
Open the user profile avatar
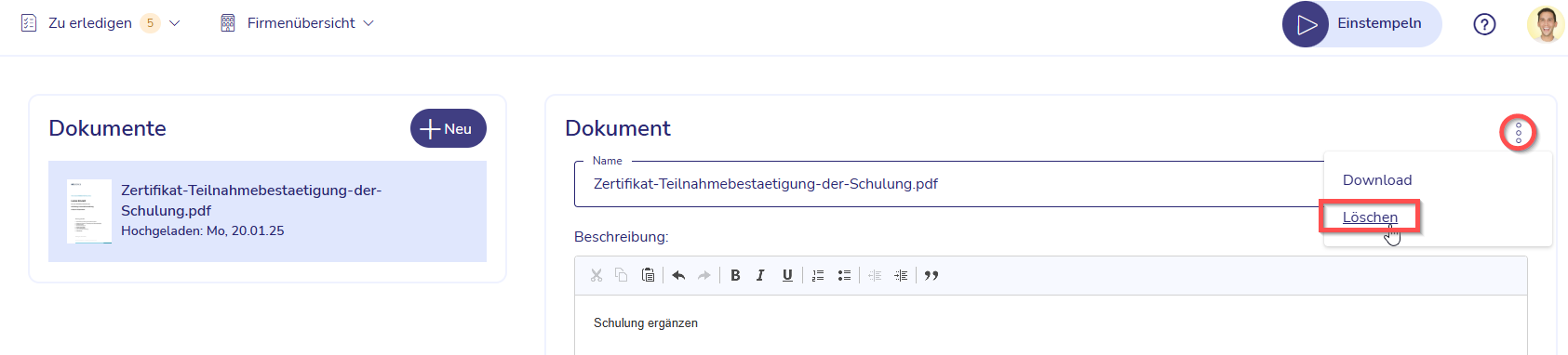[1546, 24]
